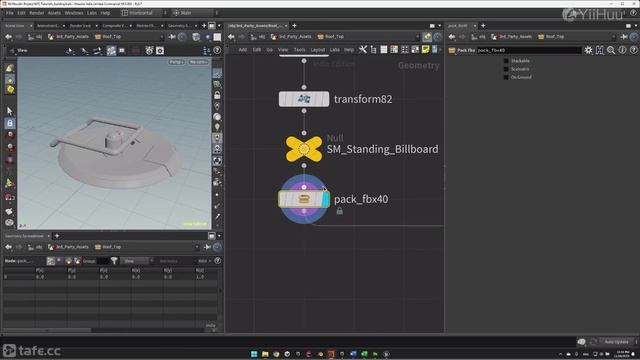Open parameter pane help icon
Screen dimensions: 640x360
click(x=633, y=50)
